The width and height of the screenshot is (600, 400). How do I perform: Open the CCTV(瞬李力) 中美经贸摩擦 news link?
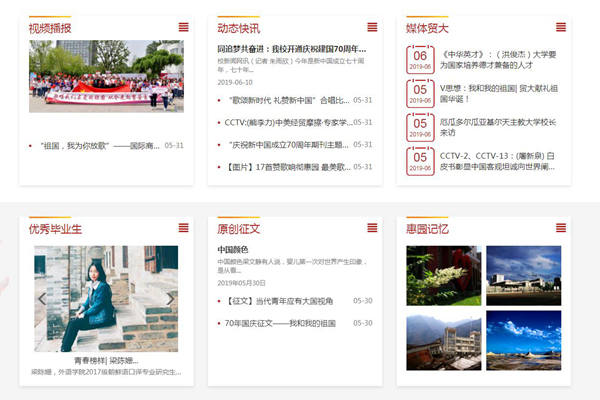pyautogui.click(x=287, y=123)
